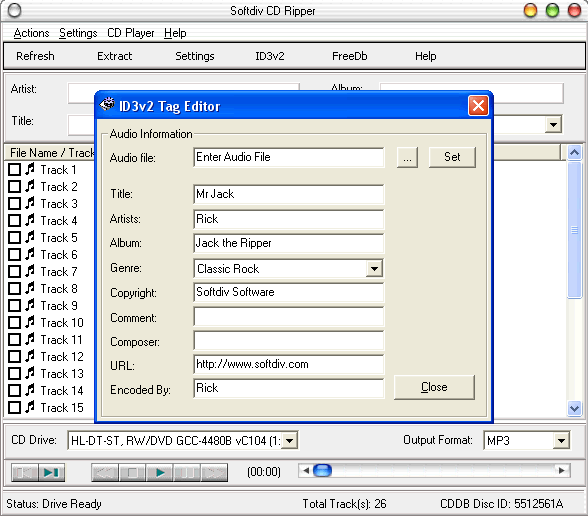Click the play/pause track button
The height and width of the screenshot is (516, 588).
point(52,472)
